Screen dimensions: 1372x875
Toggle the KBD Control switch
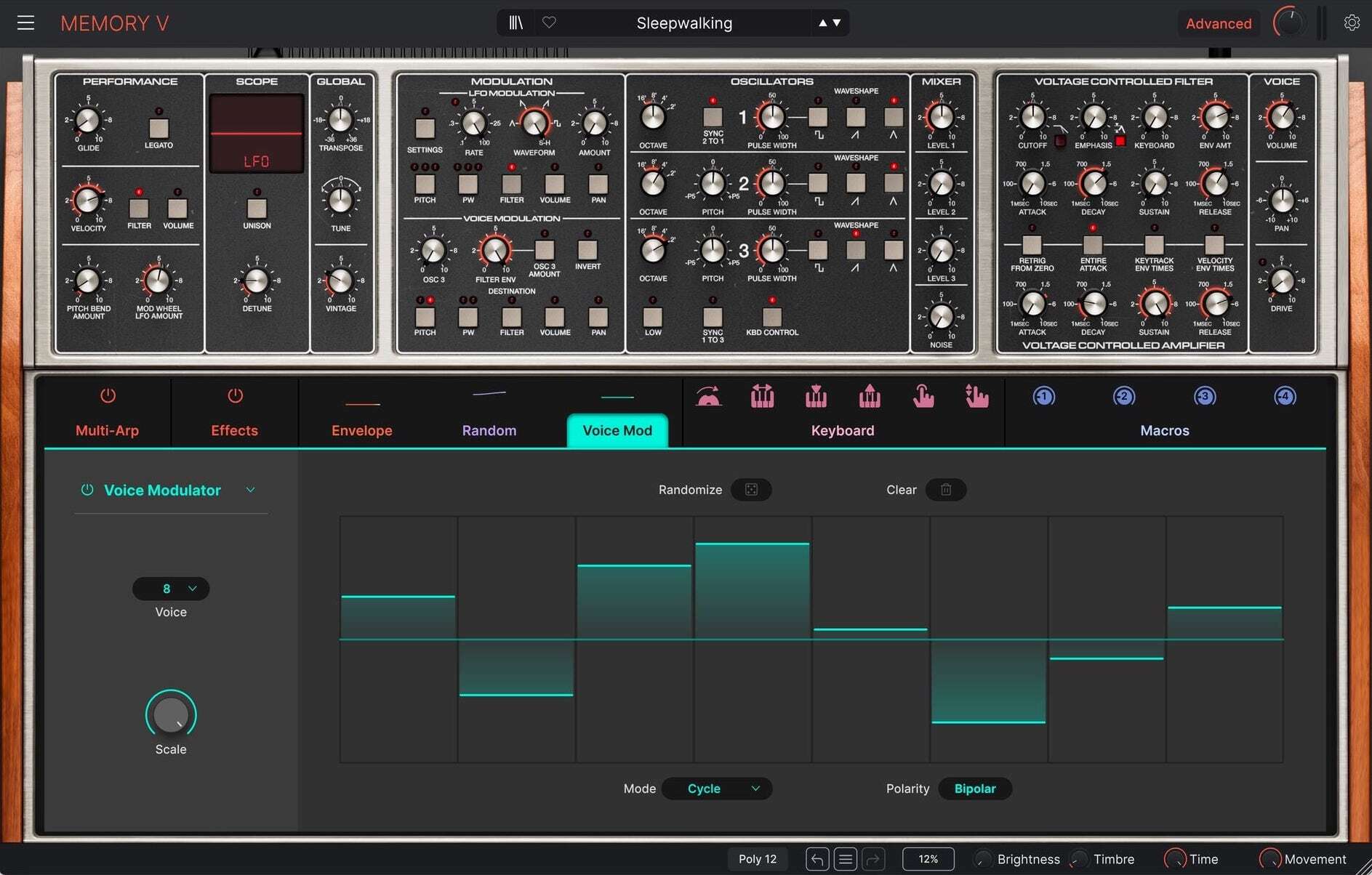[x=771, y=316]
